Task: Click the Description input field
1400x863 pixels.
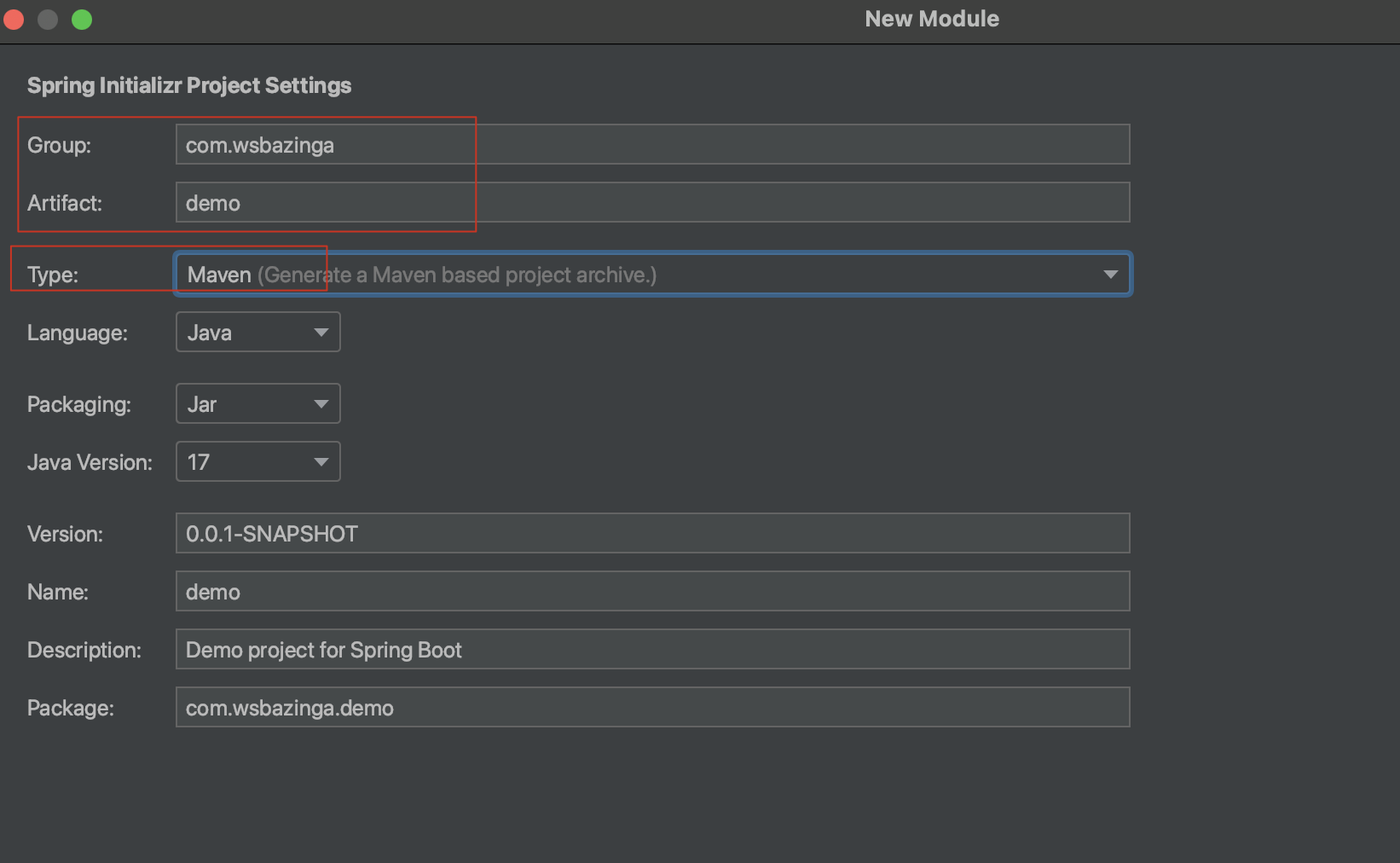Action: tap(652, 649)
